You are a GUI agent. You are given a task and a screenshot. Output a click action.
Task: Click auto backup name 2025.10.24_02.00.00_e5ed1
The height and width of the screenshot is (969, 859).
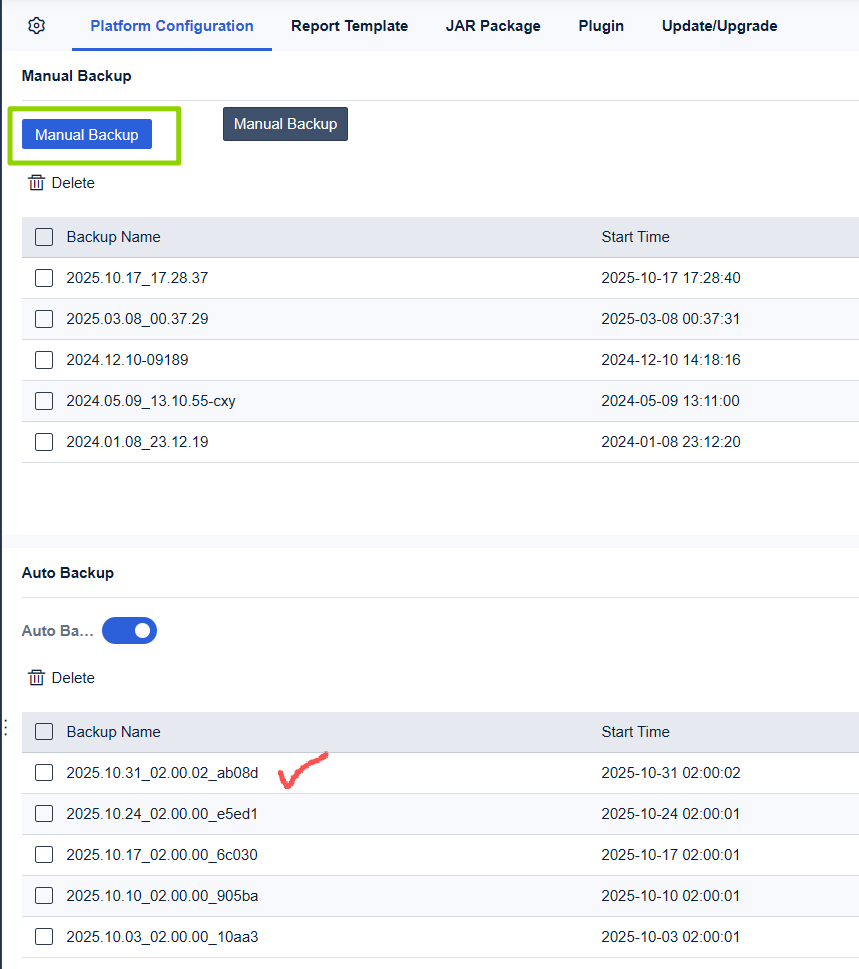(162, 814)
